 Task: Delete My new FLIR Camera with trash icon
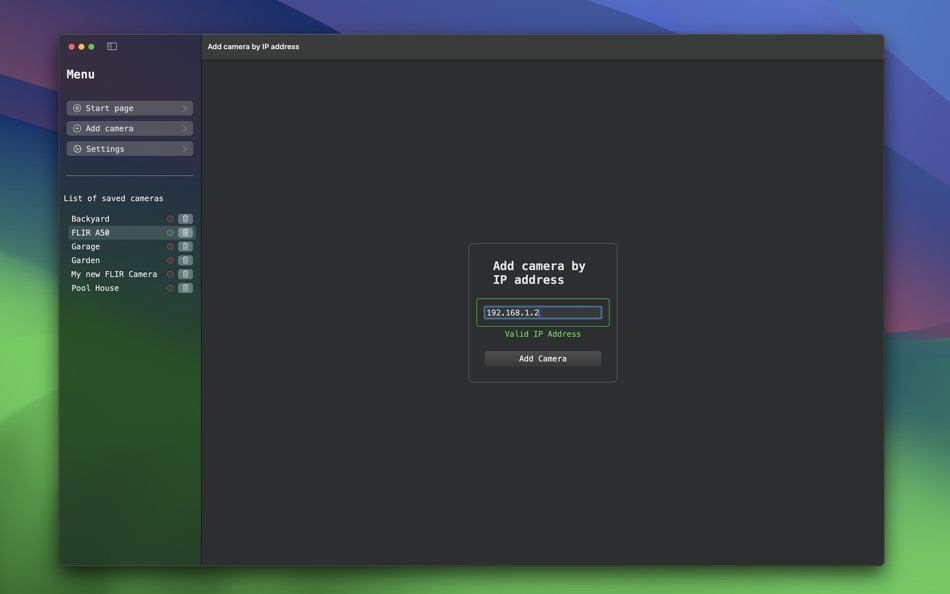click(185, 274)
